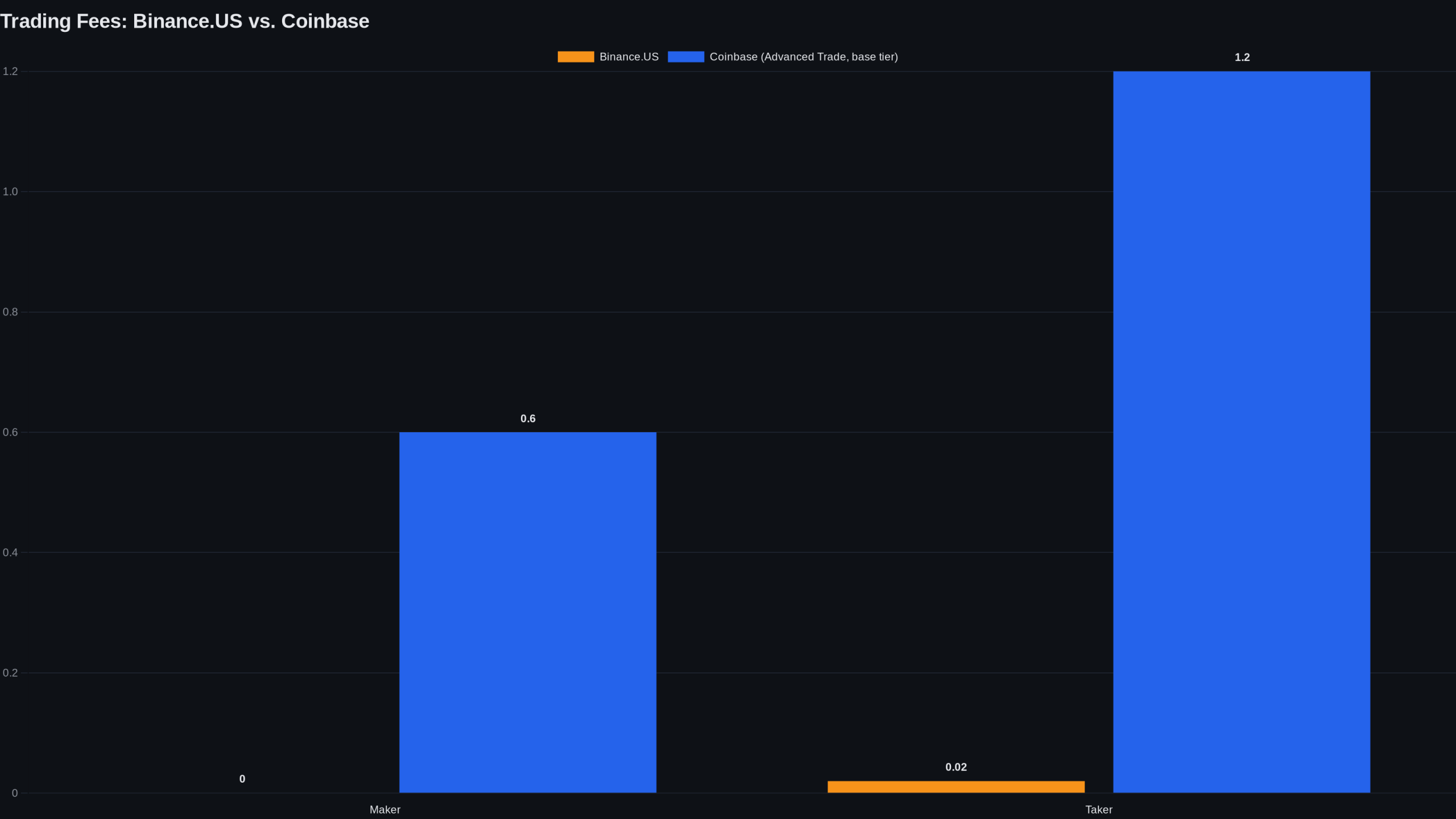Click the Taker x-axis label
The height and width of the screenshot is (819, 1456).
(1099, 809)
